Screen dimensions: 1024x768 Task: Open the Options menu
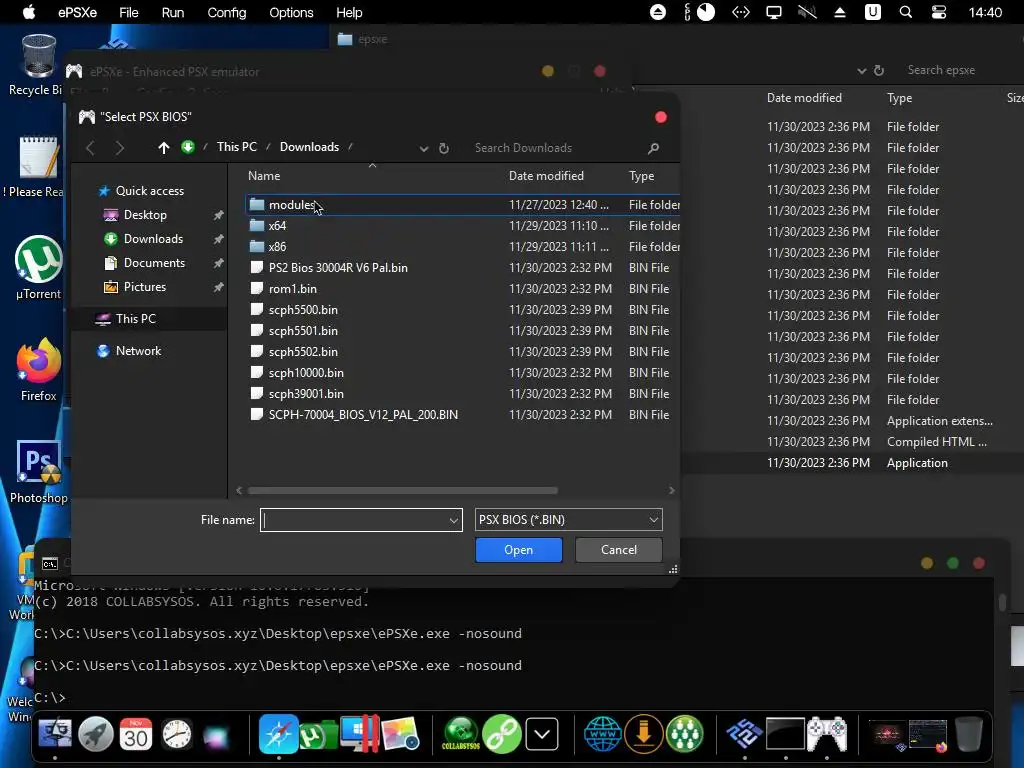tap(291, 12)
